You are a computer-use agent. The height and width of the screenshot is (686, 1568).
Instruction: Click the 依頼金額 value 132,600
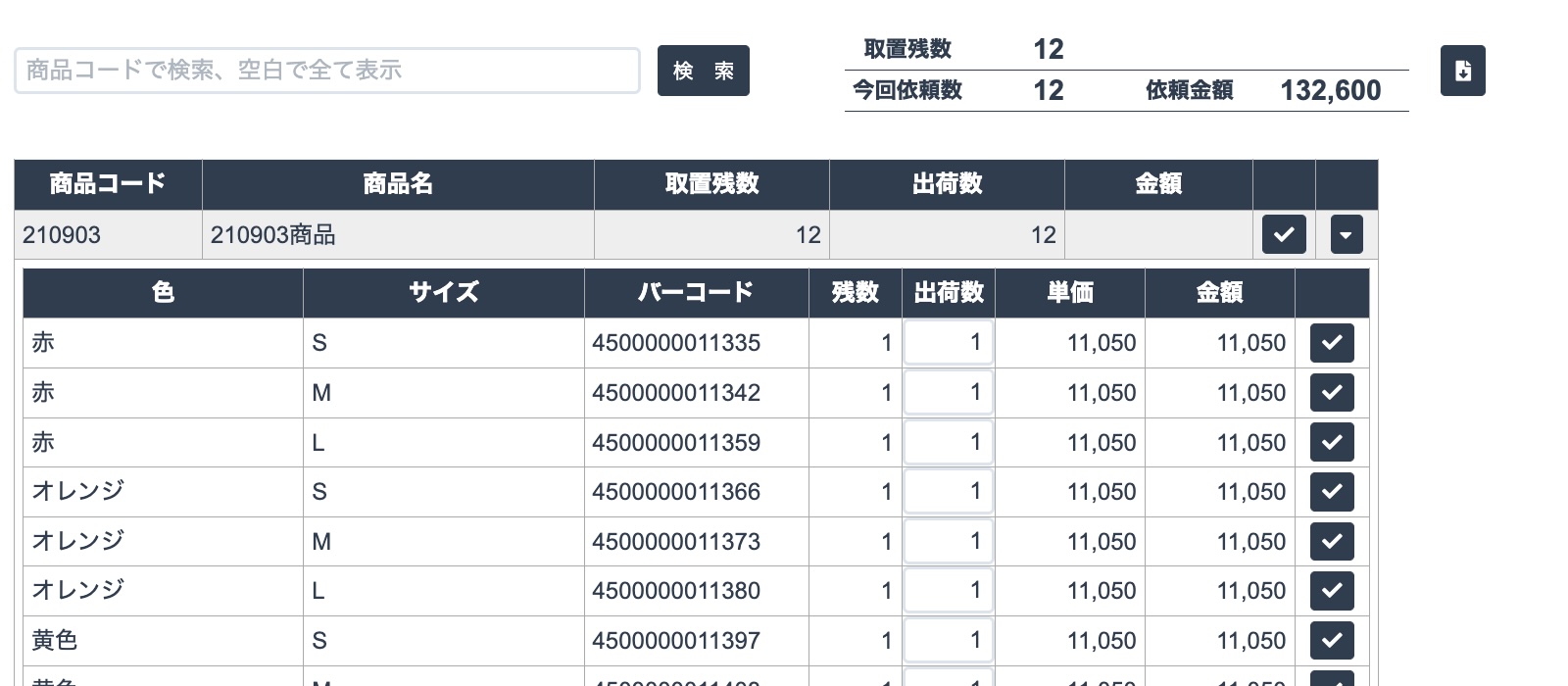coord(1330,90)
